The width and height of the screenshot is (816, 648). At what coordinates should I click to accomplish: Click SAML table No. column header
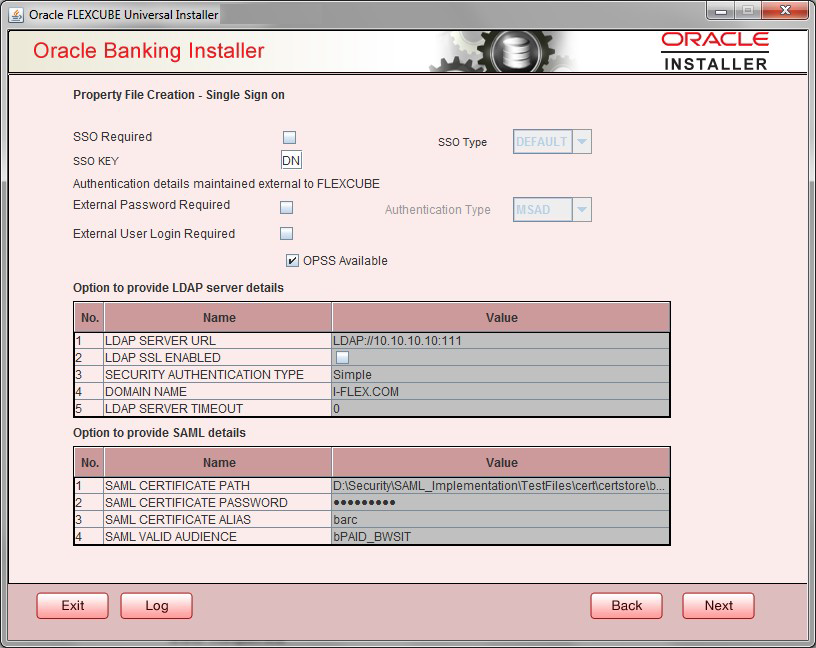(x=90, y=463)
